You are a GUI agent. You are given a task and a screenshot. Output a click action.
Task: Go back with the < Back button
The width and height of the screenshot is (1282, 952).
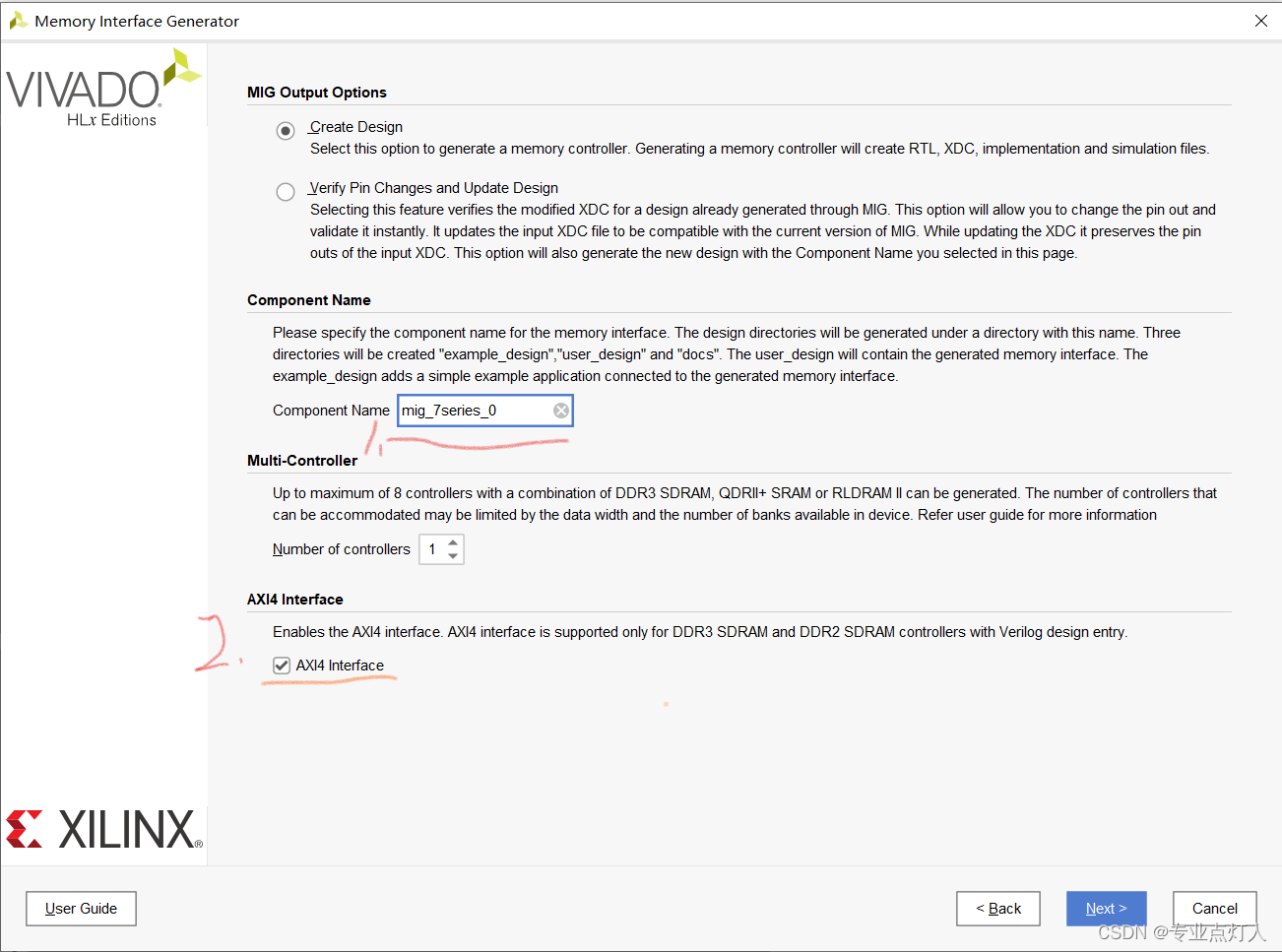[x=998, y=909]
